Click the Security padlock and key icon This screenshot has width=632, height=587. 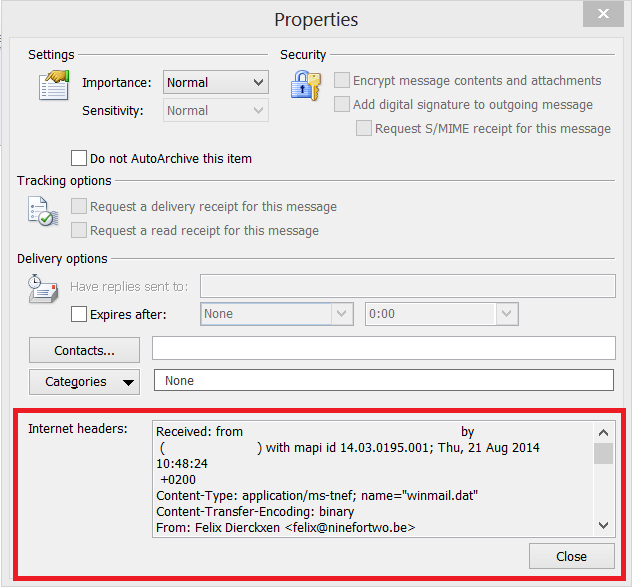(x=306, y=85)
